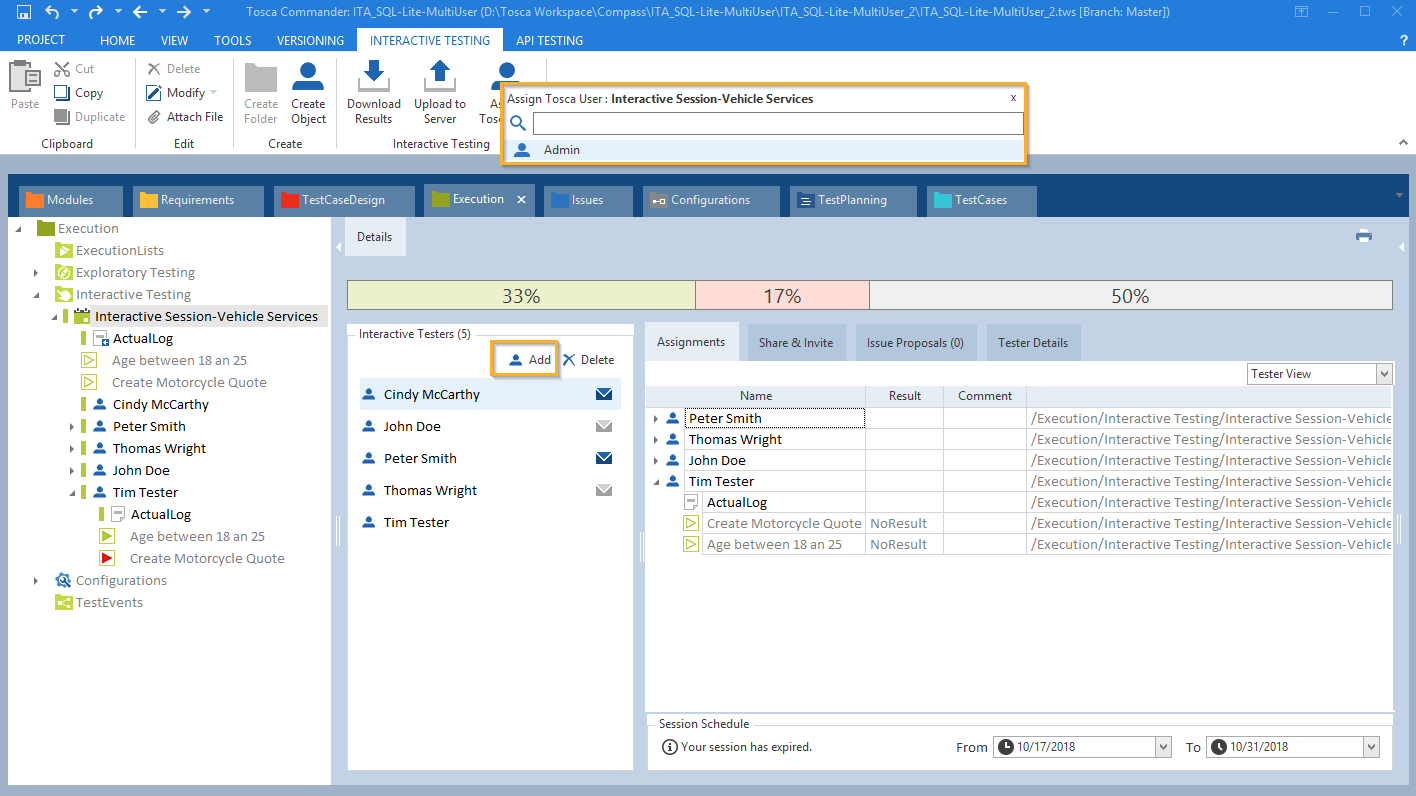Close the Assign Tosca User popup
The height and width of the screenshot is (796, 1416).
coord(1013,98)
